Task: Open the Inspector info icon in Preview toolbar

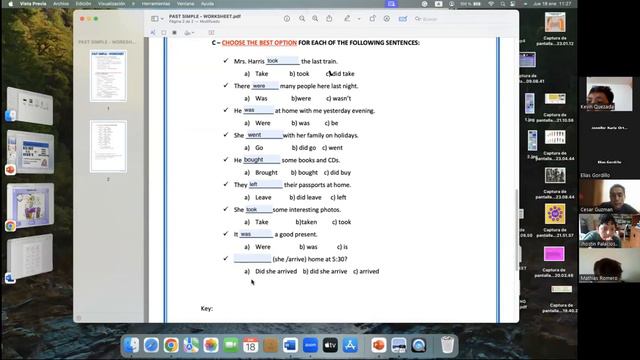Action: coord(287,19)
